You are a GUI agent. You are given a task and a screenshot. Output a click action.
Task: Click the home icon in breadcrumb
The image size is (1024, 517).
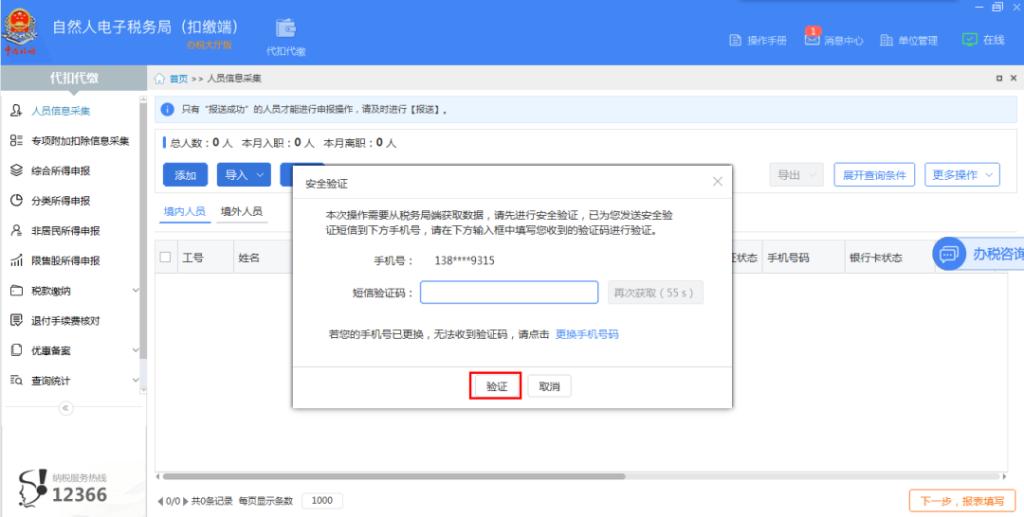coord(159,78)
